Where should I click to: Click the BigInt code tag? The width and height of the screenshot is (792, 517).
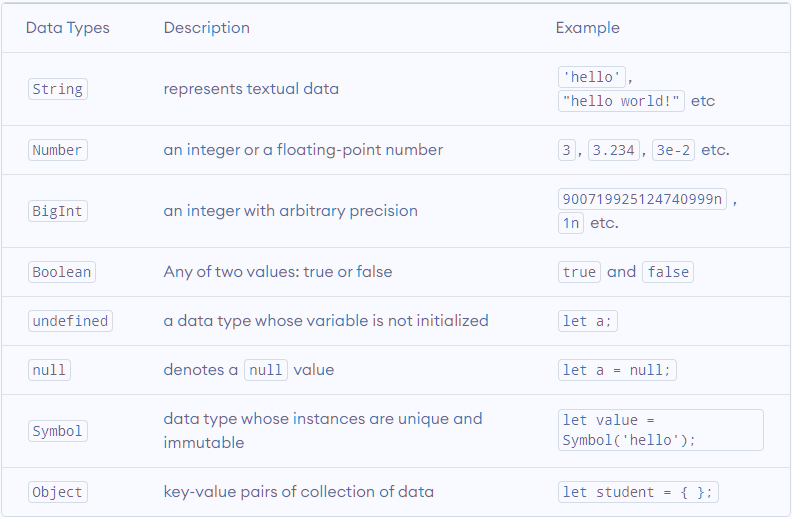coord(58,211)
